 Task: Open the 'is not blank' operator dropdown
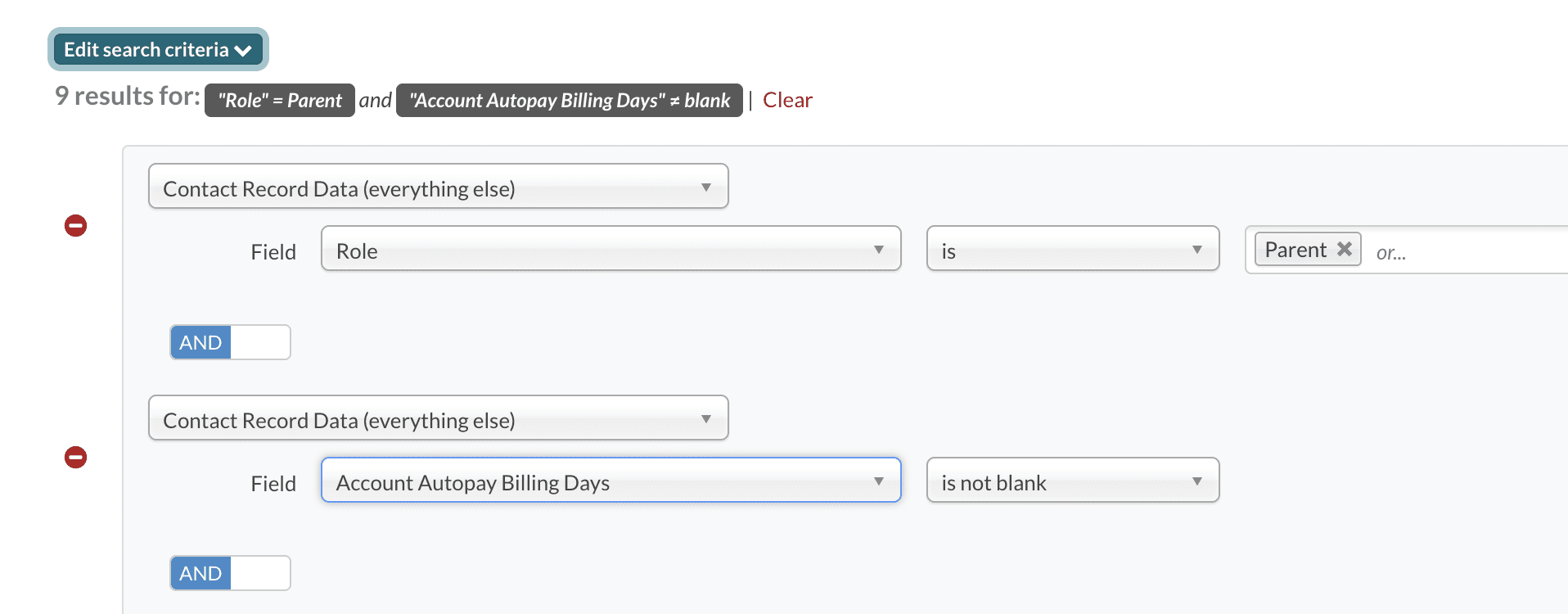(x=1072, y=481)
